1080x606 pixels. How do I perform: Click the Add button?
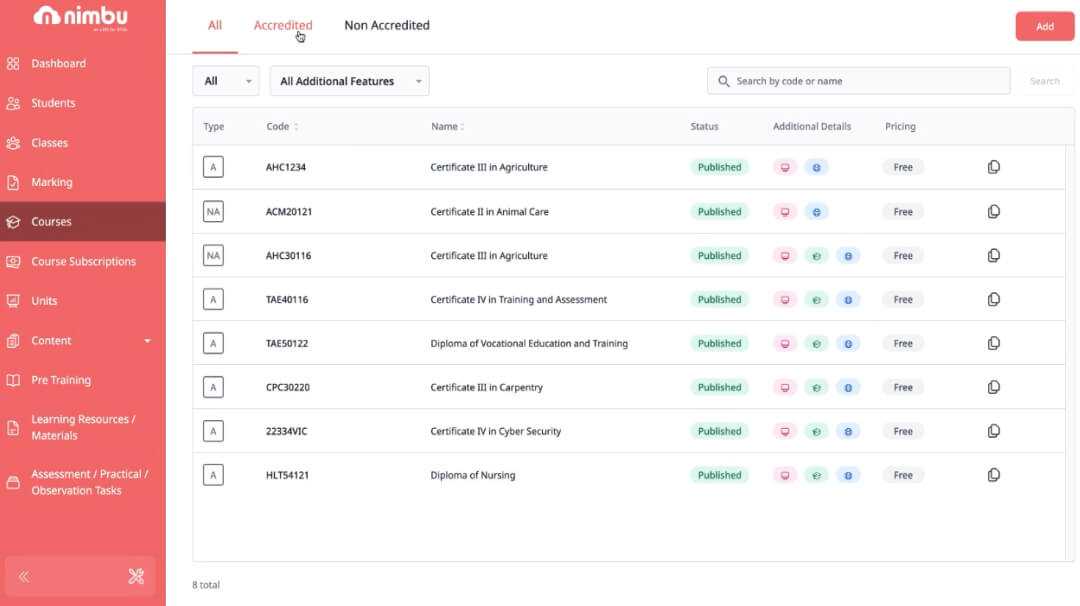[x=1044, y=26]
